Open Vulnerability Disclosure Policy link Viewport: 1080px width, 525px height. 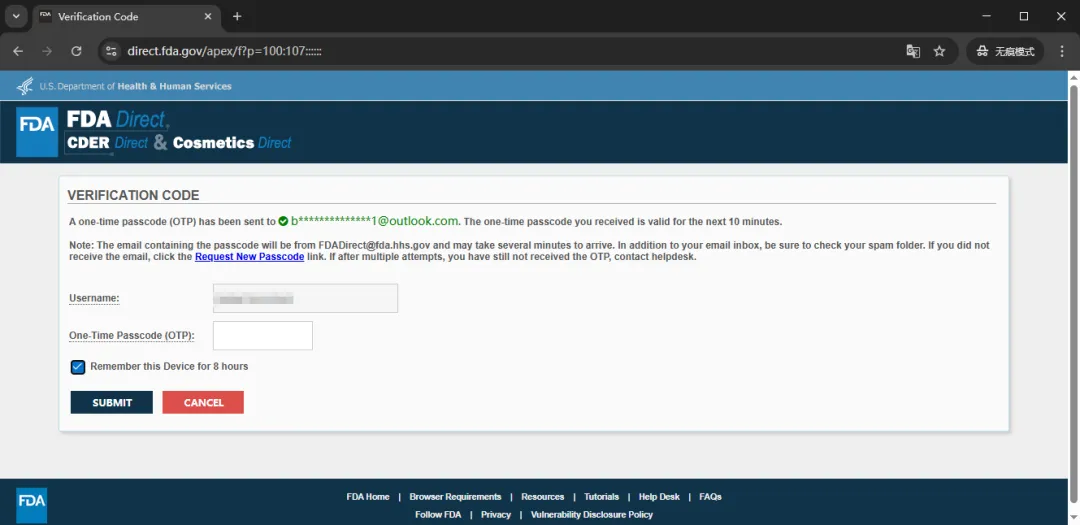point(592,515)
